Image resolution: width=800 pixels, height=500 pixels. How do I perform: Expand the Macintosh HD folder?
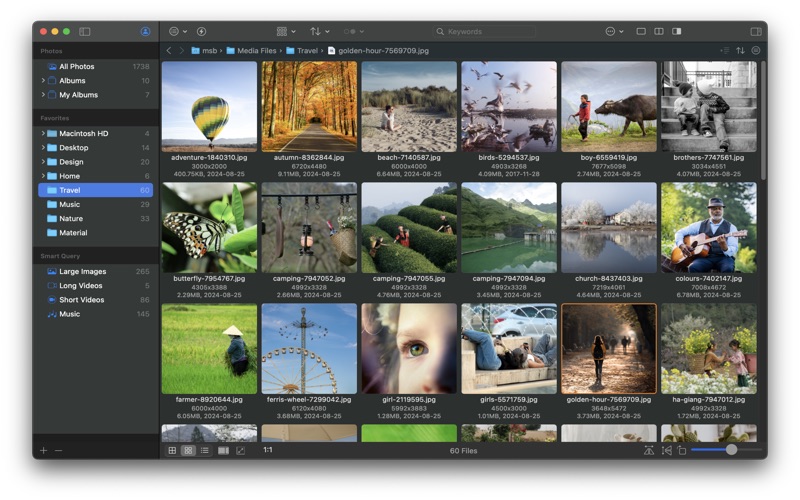[x=43, y=134]
